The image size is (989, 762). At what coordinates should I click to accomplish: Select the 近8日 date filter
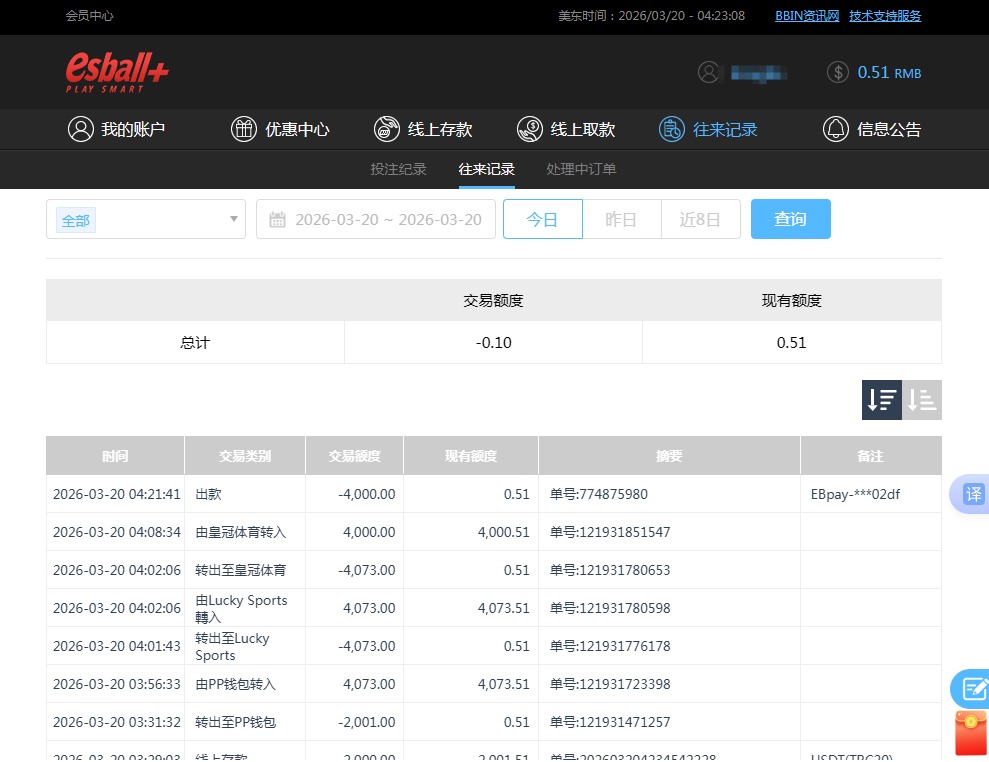[x=700, y=219]
